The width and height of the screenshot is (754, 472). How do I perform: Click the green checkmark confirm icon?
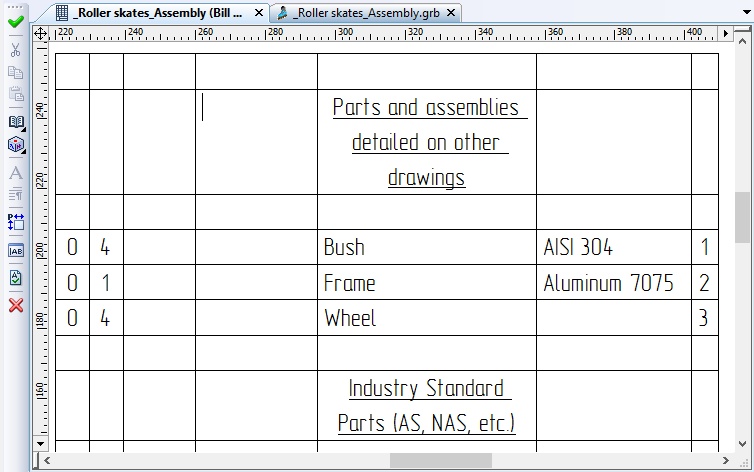click(x=16, y=21)
